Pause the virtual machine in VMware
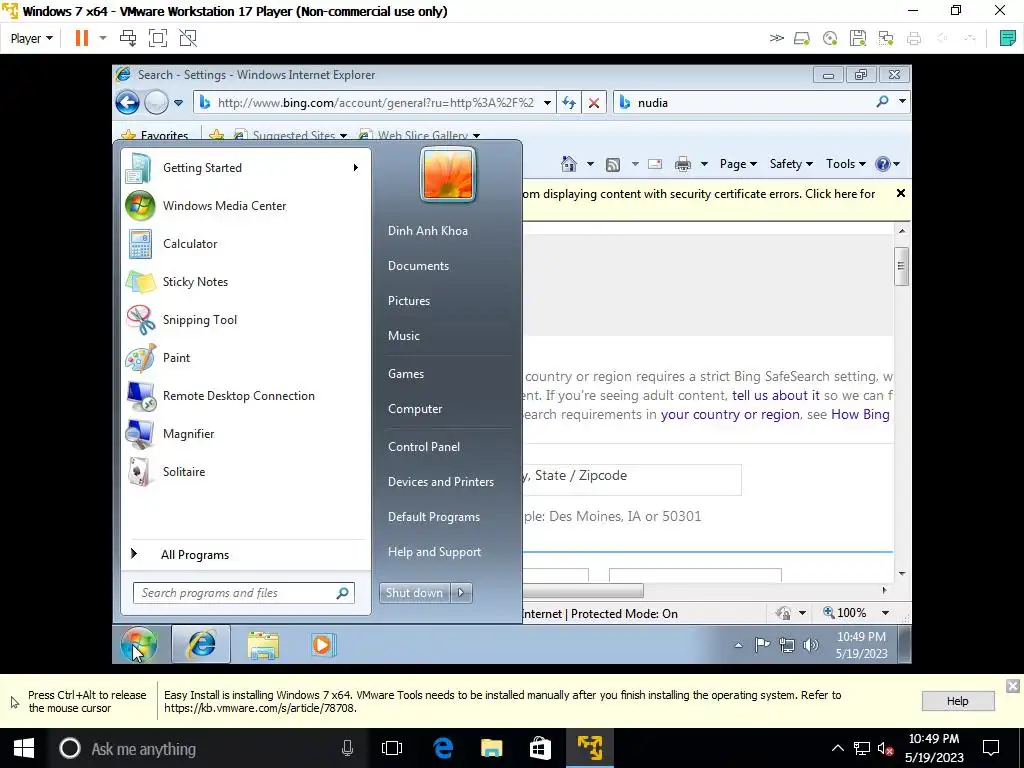Viewport: 1024px width, 768px height. coord(82,38)
